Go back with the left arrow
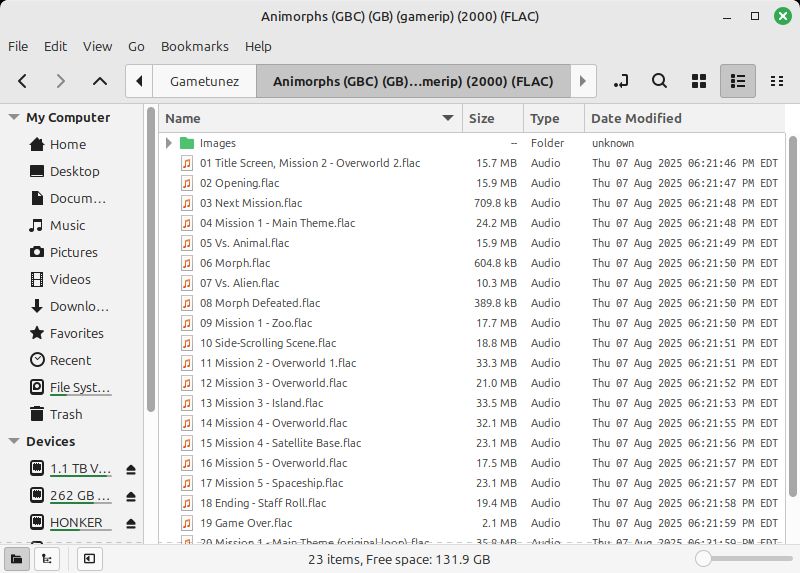Viewport: 800px width, 573px height. 22,81
